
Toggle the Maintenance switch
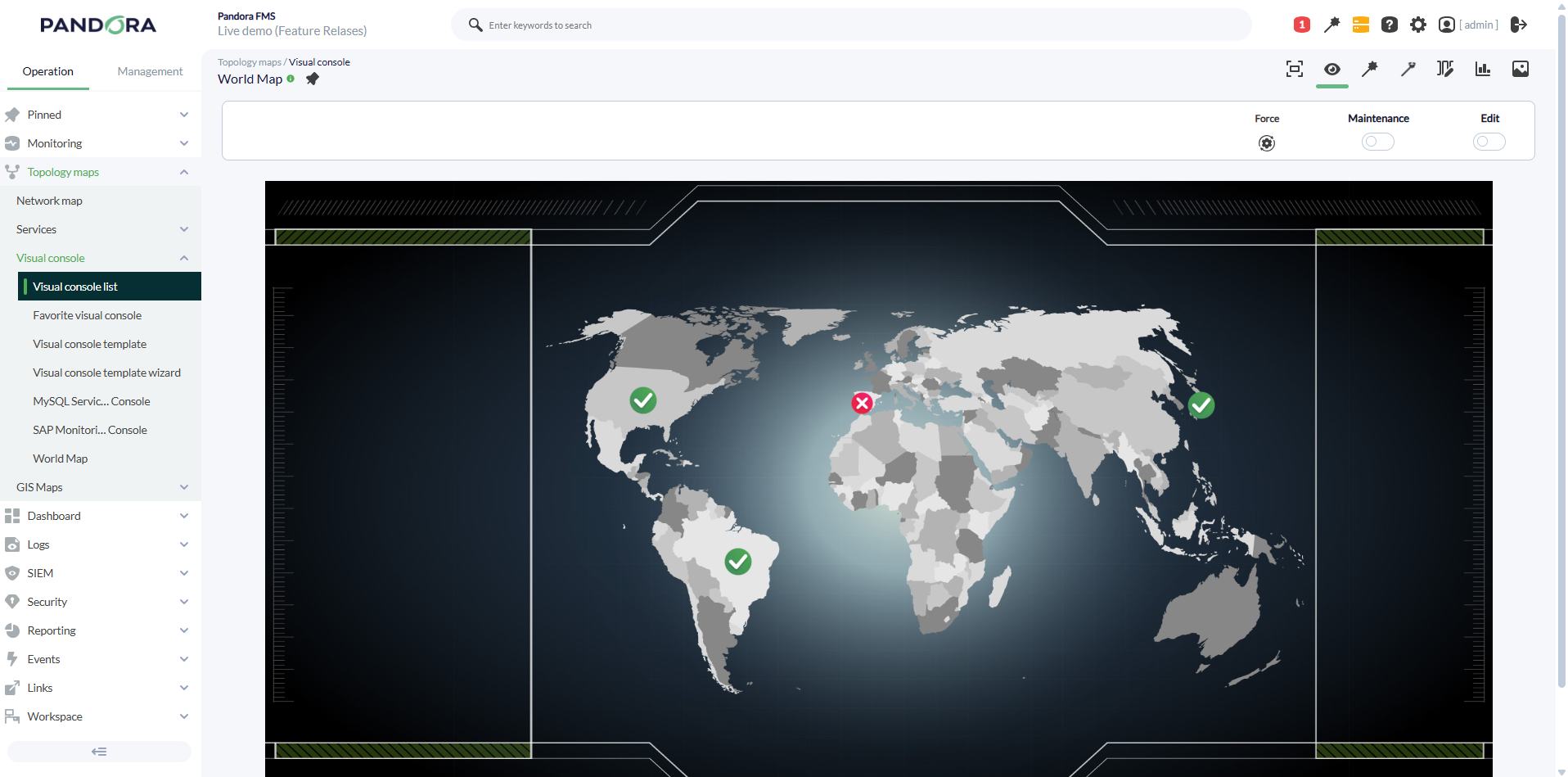[1377, 142]
